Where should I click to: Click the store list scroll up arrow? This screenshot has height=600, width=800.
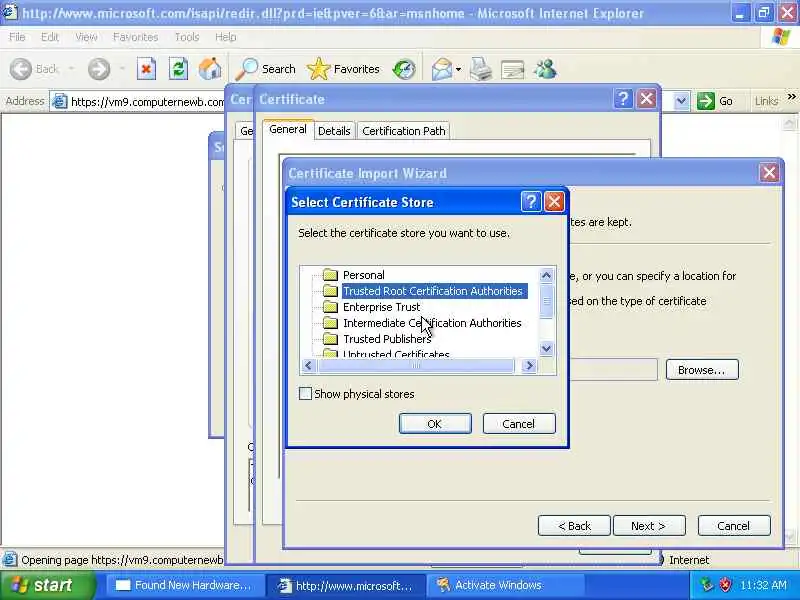pos(546,276)
